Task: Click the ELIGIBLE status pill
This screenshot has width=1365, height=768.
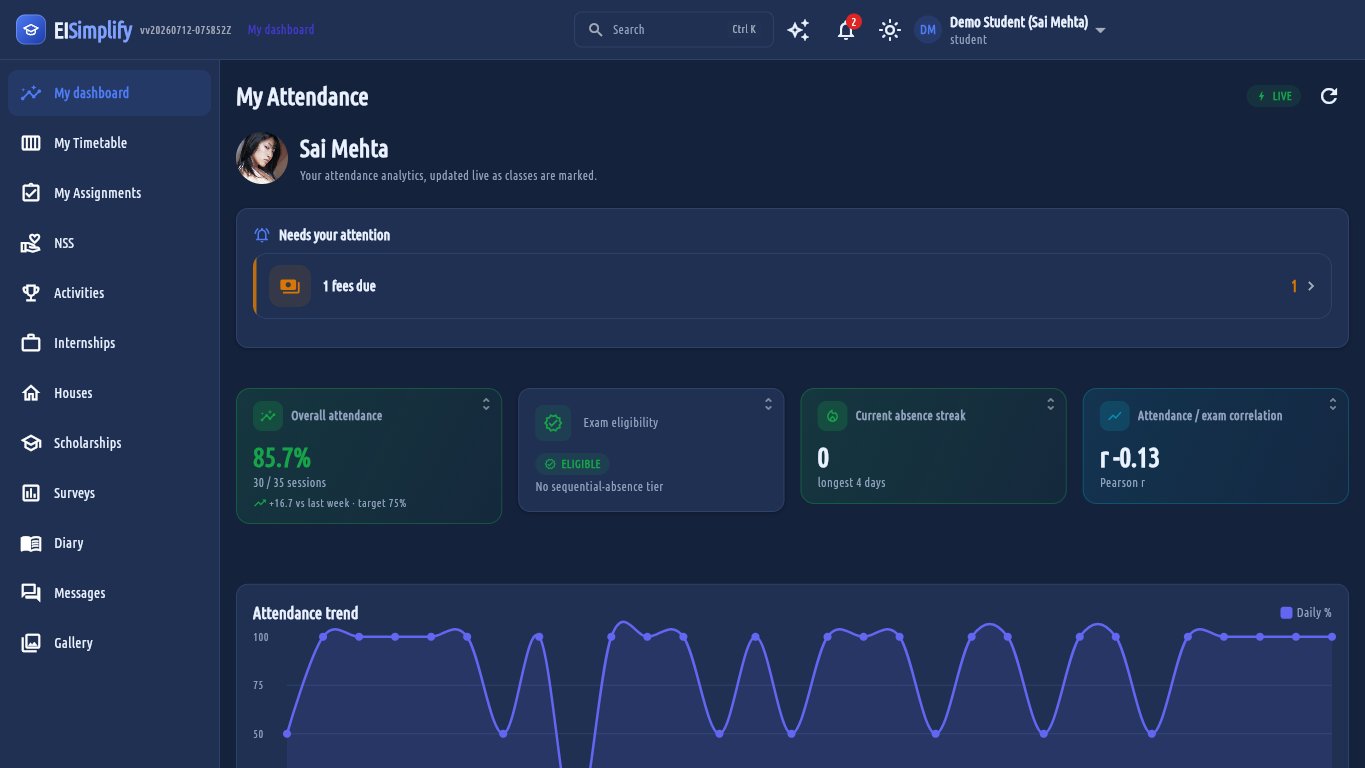Action: click(x=572, y=464)
